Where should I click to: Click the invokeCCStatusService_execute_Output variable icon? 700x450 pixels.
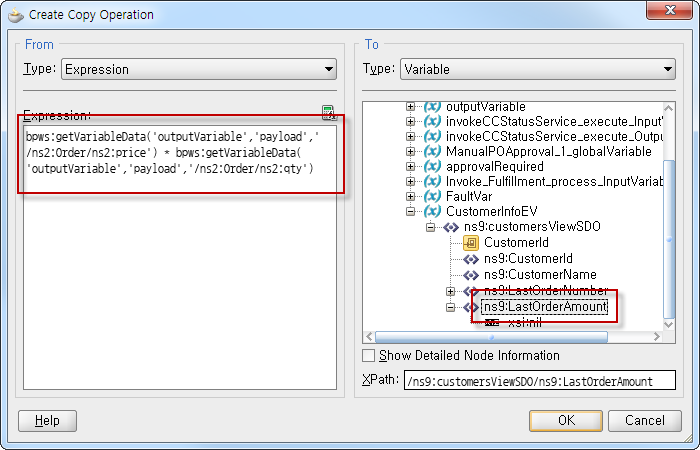coord(432,136)
